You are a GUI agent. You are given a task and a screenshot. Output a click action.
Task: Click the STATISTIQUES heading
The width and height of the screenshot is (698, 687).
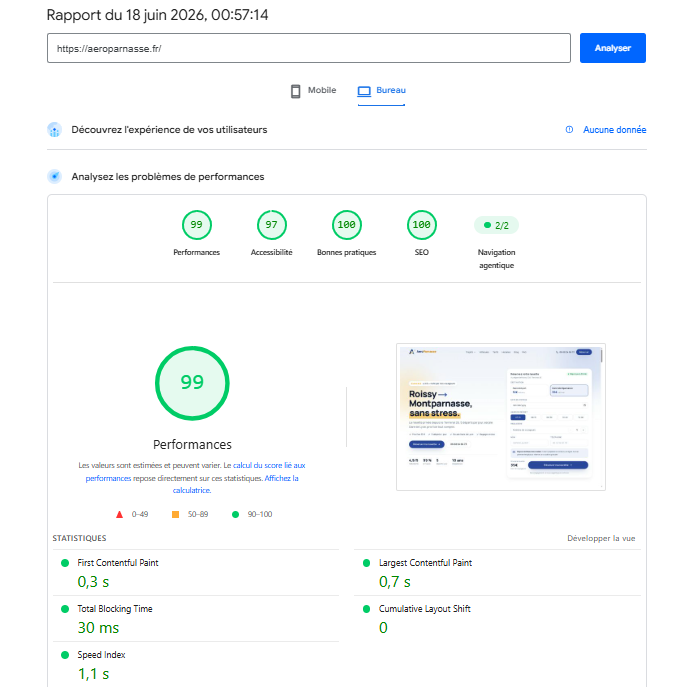tap(79, 538)
